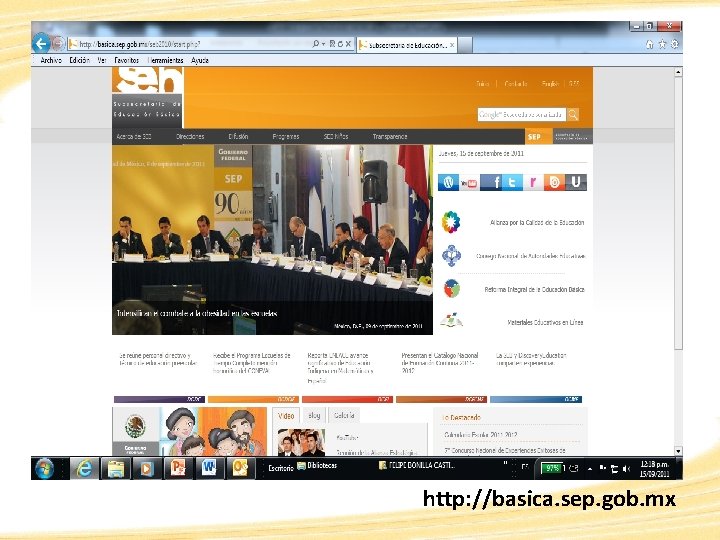Click the Reforma Integral globe logo icon
The height and width of the screenshot is (540, 720).
[452, 289]
